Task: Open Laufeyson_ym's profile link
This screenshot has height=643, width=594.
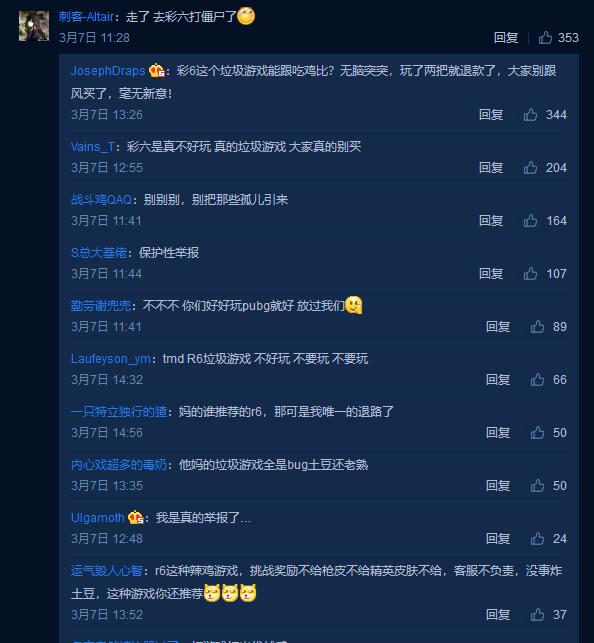Action: [111, 359]
